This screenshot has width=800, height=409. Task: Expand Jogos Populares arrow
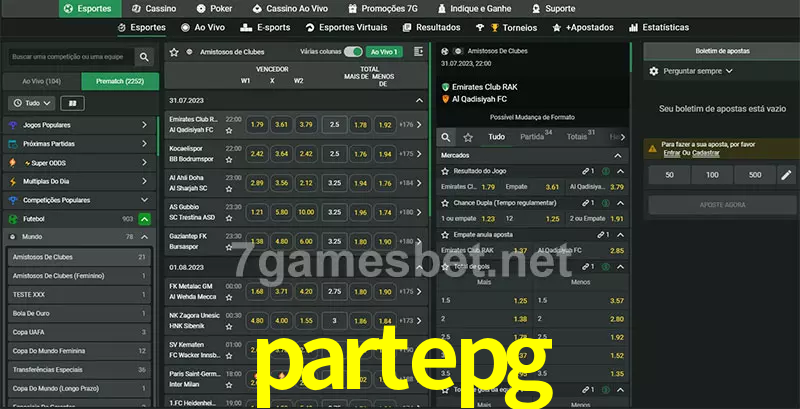pos(144,125)
